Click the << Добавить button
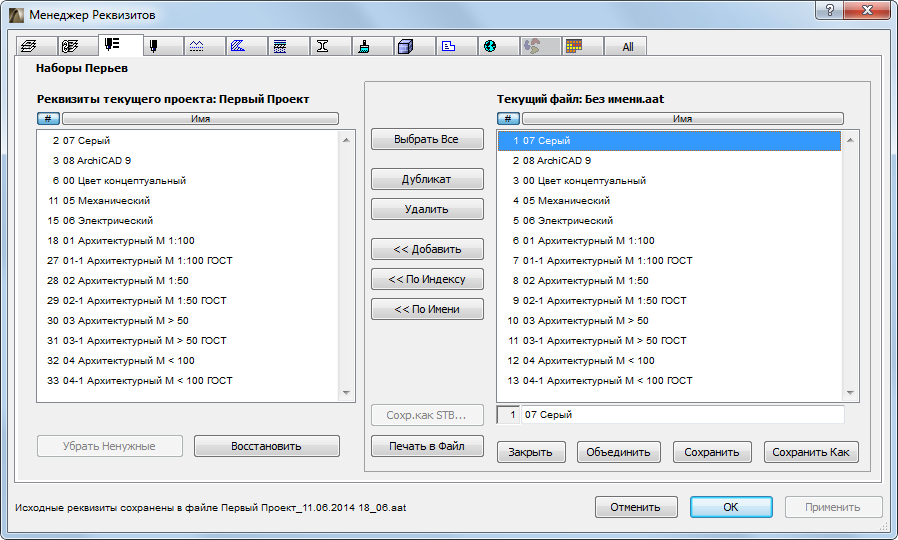 [427, 249]
